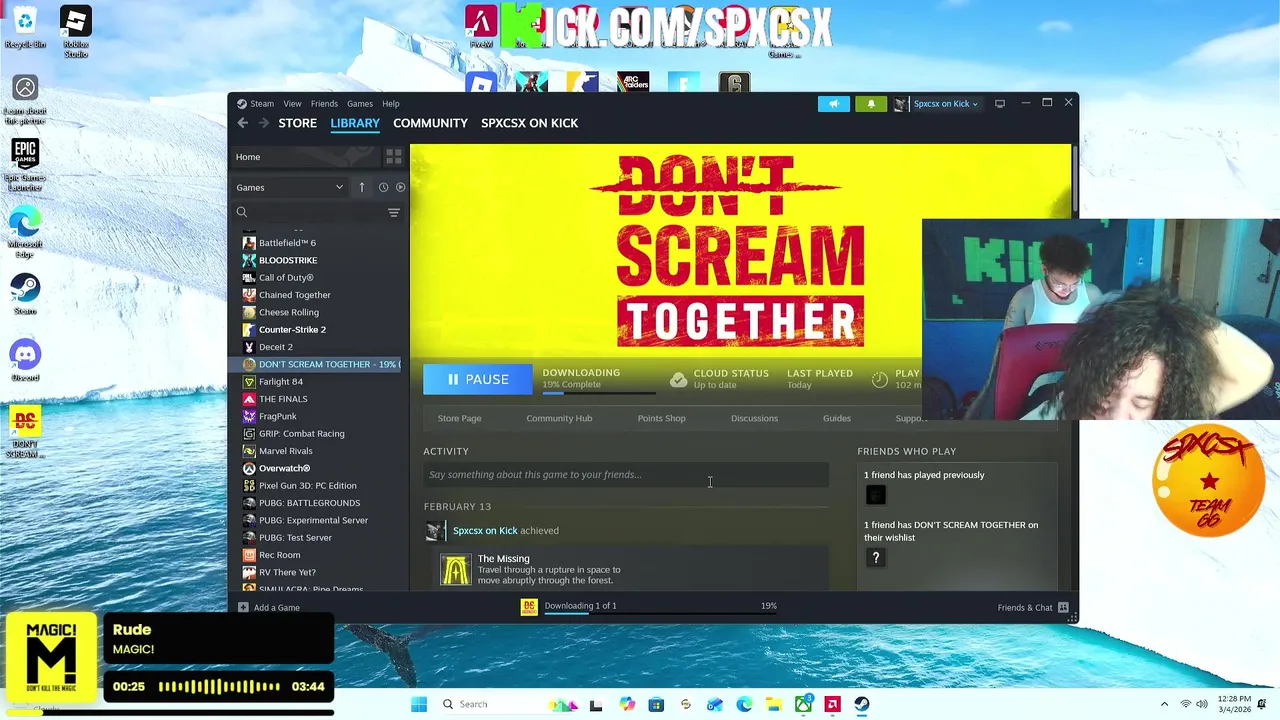Screen dimensions: 1280x720
Task: Open the green Steam notifications bell
Action: [x=871, y=103]
